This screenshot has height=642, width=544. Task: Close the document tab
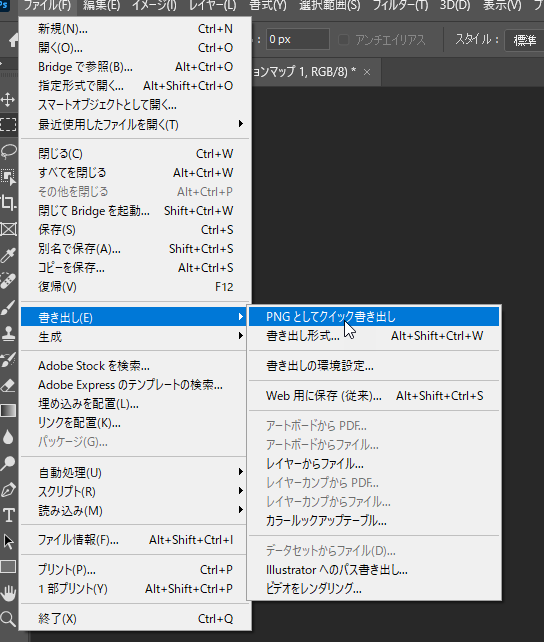367,72
